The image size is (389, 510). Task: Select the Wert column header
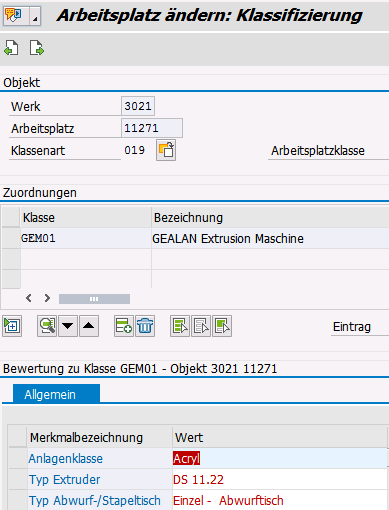280,437
